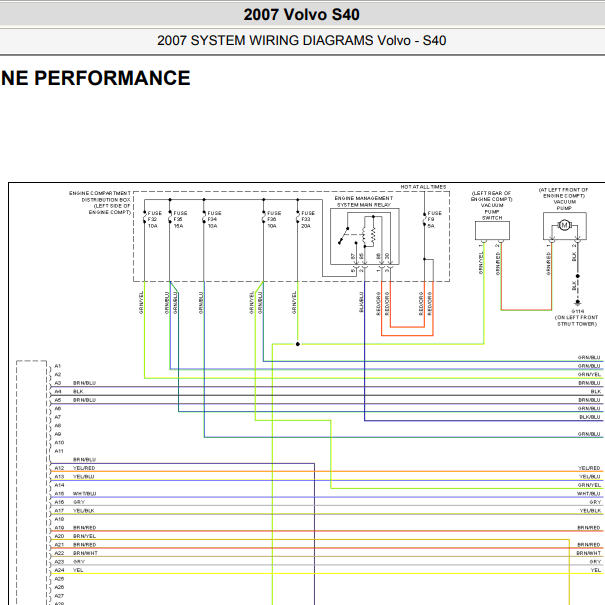Click connector pin A14

(x=59, y=485)
